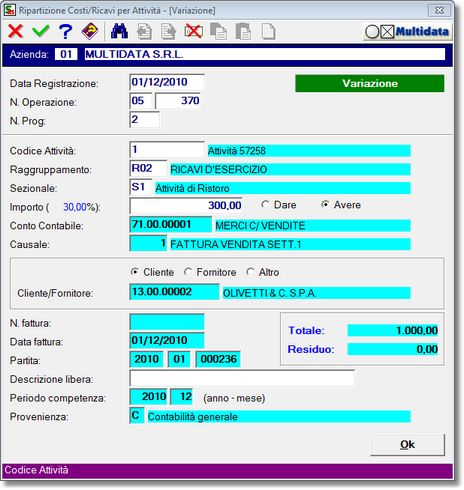The width and height of the screenshot is (464, 490).
Task: Click the copy documents icon
Action: click(x=219, y=32)
